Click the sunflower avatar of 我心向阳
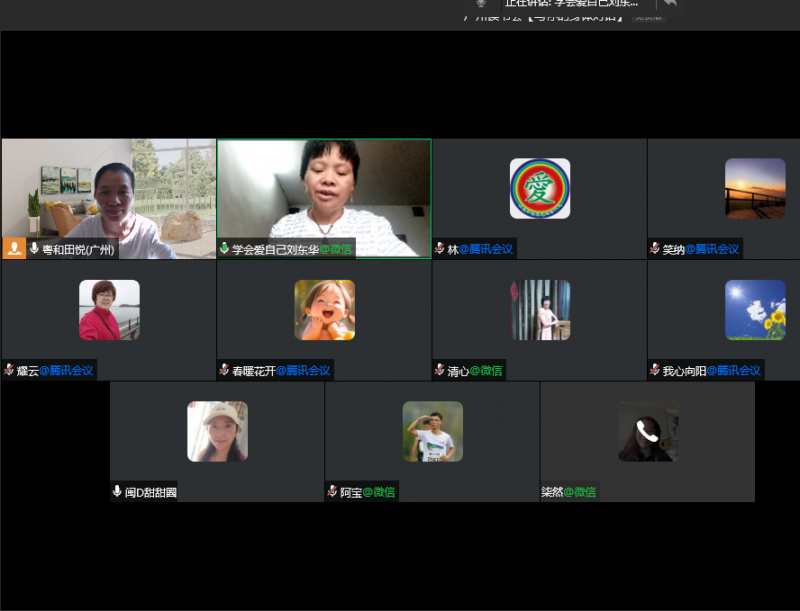 click(755, 309)
